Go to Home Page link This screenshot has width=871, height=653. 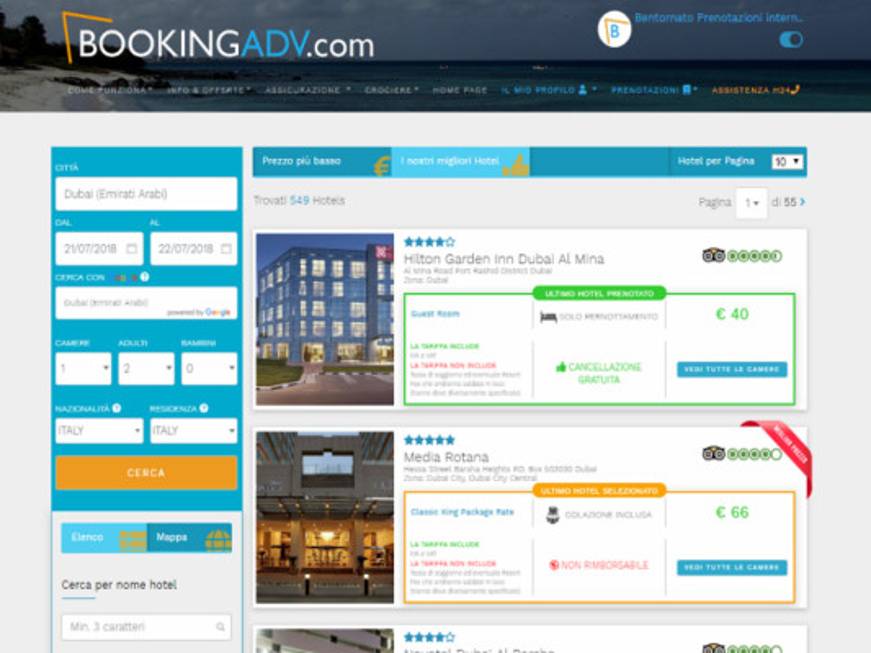point(459,90)
